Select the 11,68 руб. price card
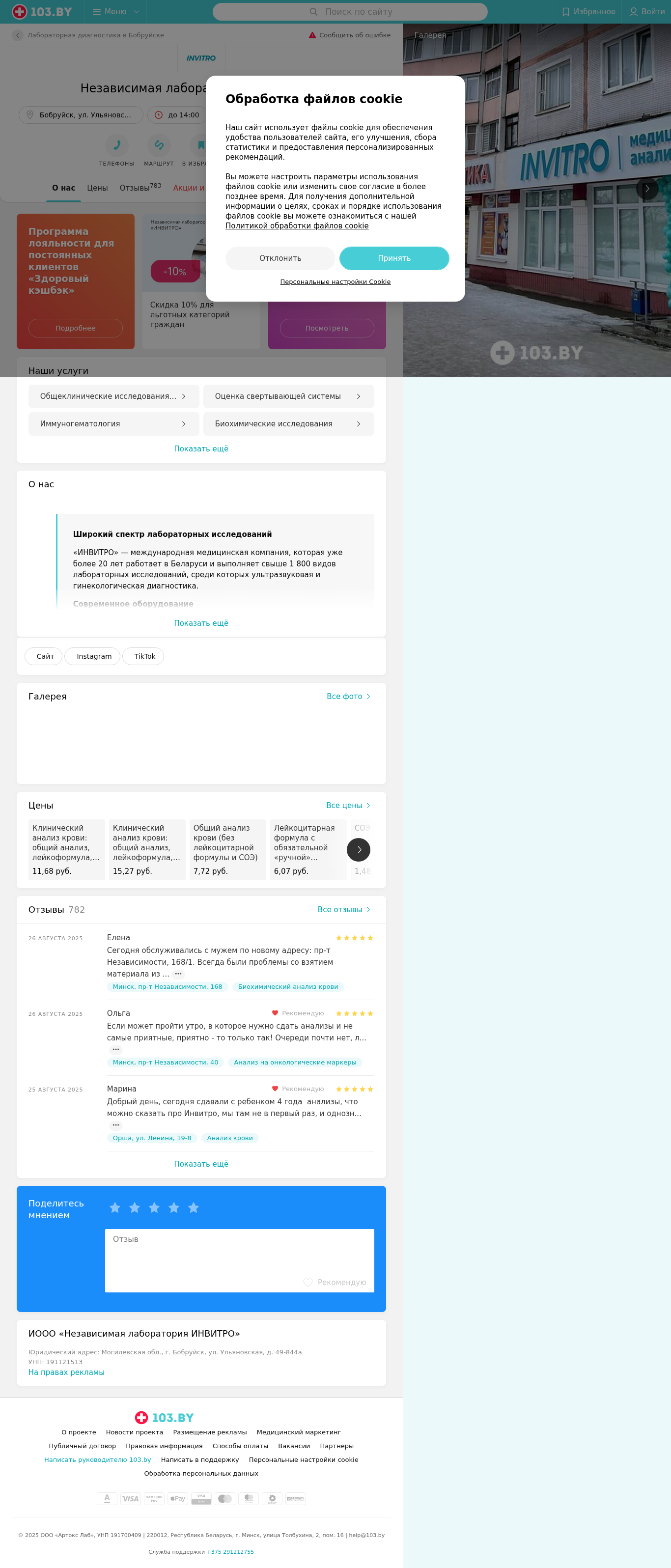Viewport: 671px width, 1568px height. [66, 850]
